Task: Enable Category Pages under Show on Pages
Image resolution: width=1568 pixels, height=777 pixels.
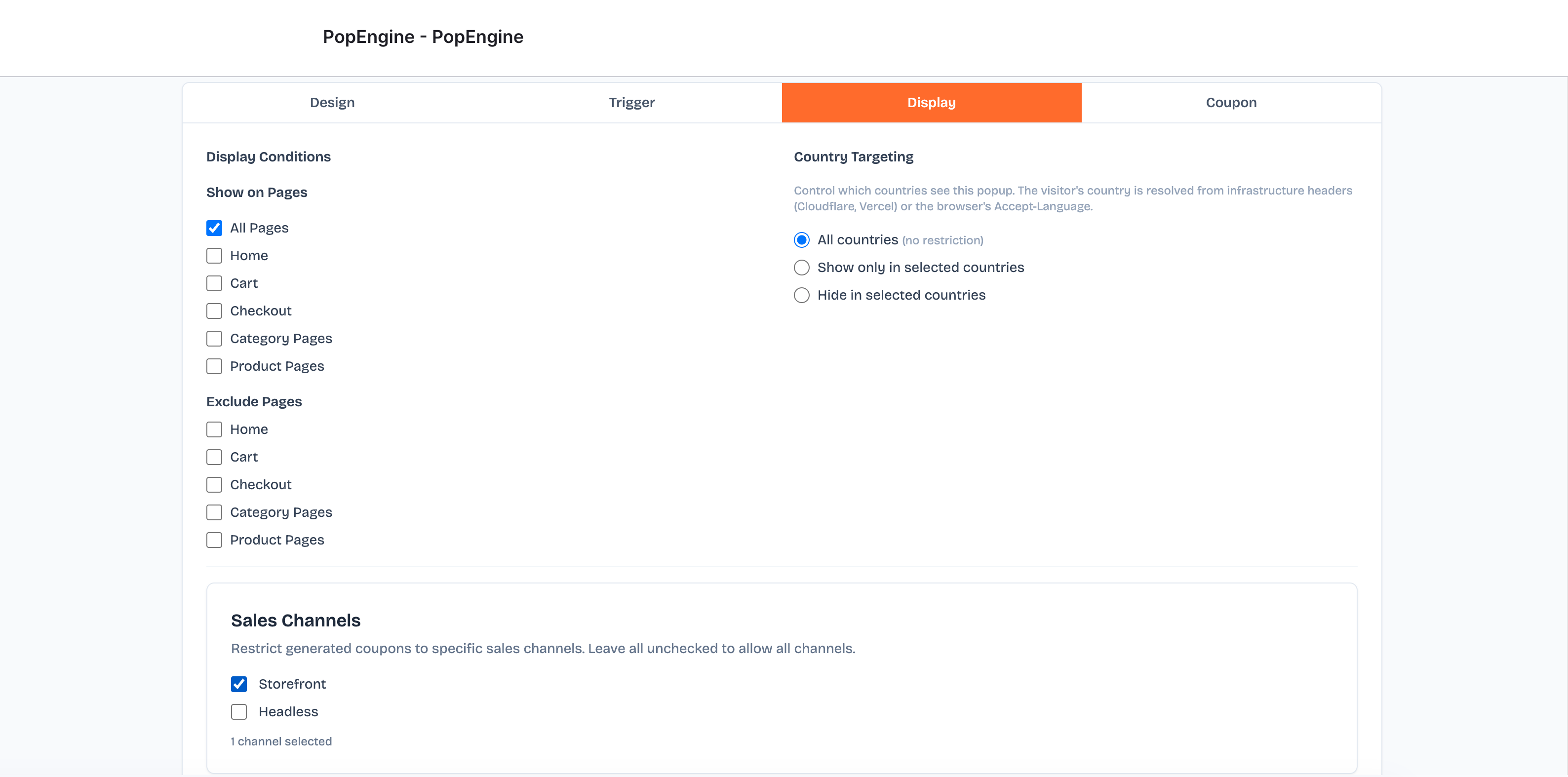Action: (x=214, y=338)
